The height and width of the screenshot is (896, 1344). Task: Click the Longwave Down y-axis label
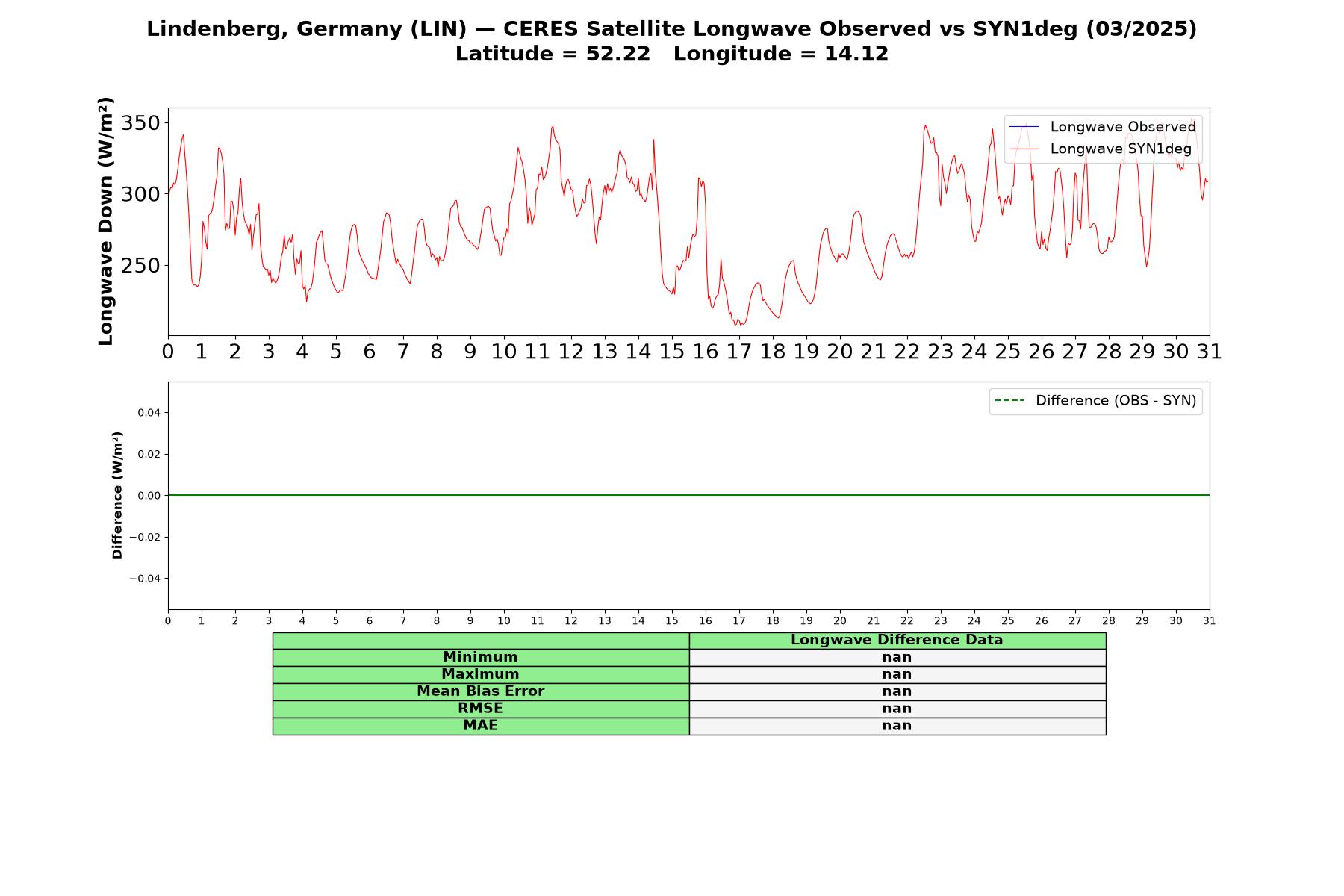point(106,221)
